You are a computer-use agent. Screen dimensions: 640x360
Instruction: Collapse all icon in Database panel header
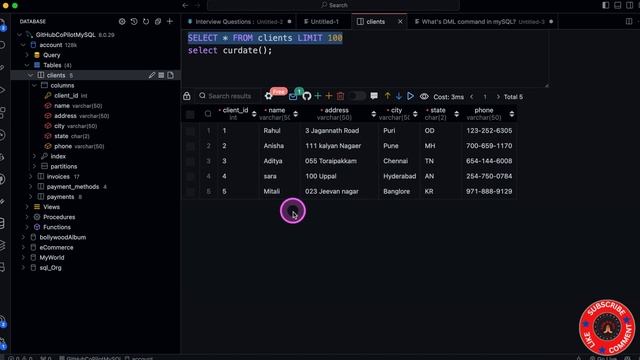tap(158, 21)
